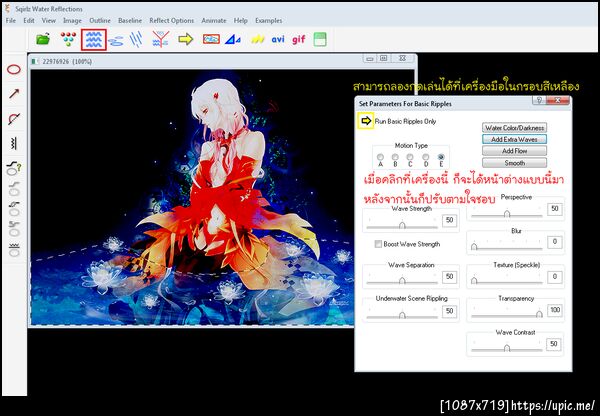Click the second greyed outline curve tool
Image resolution: width=600 pixels, height=416 pixels.
15,189
